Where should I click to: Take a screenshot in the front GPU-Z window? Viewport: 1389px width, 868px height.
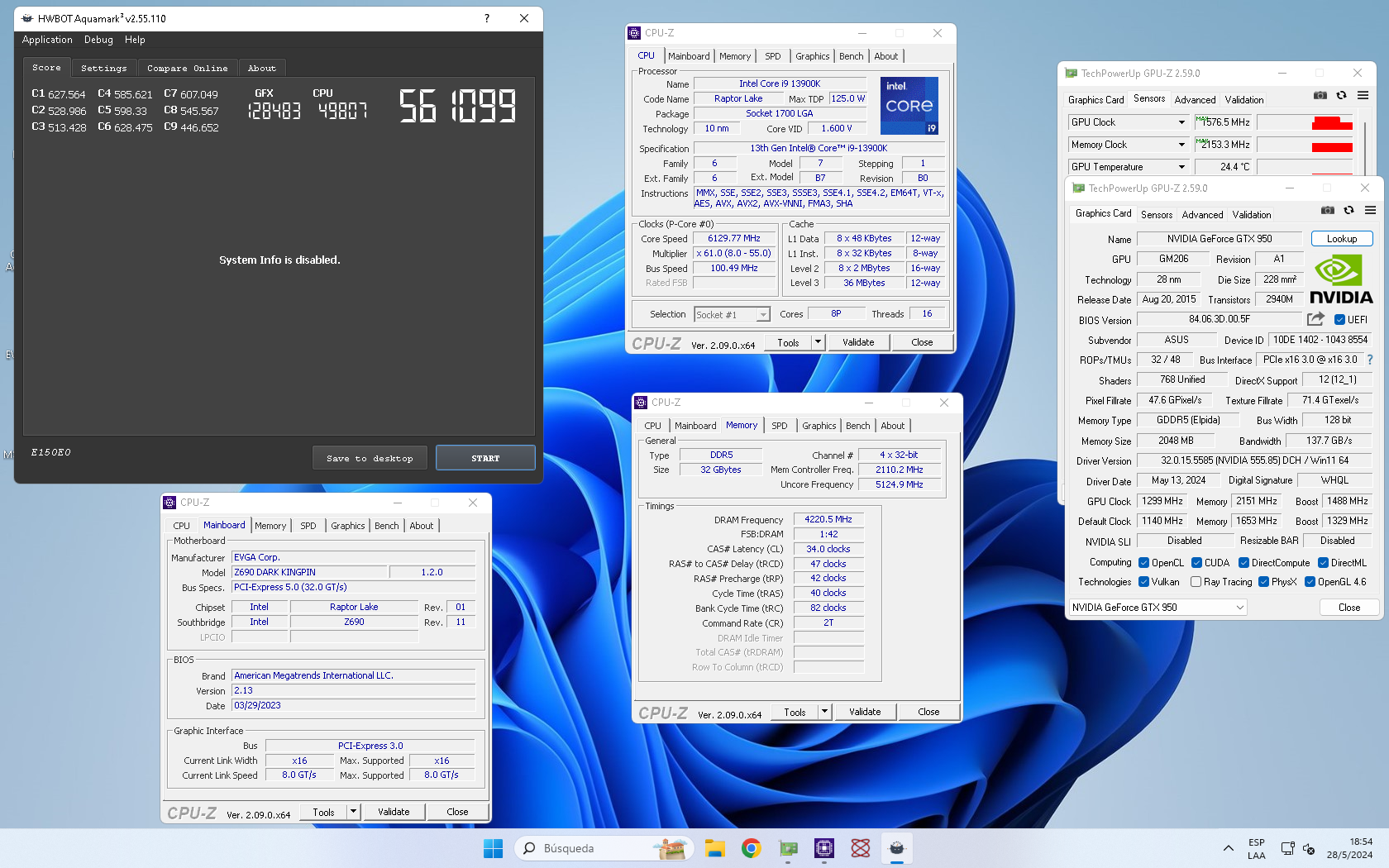click(1327, 210)
